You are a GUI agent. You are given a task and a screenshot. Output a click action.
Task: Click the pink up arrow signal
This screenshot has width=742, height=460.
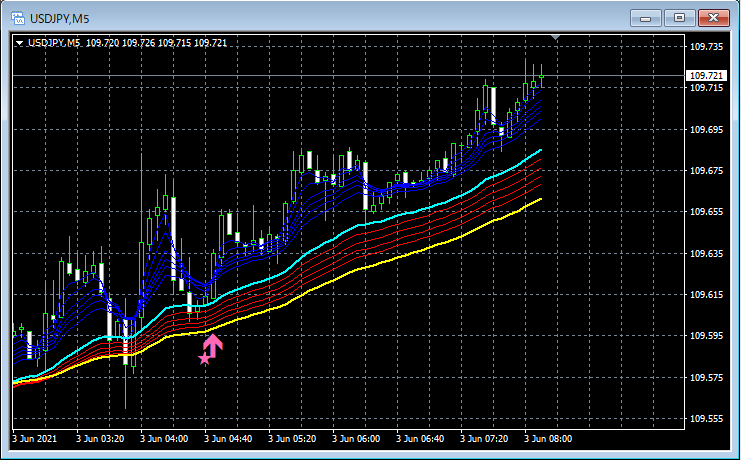[x=213, y=345]
